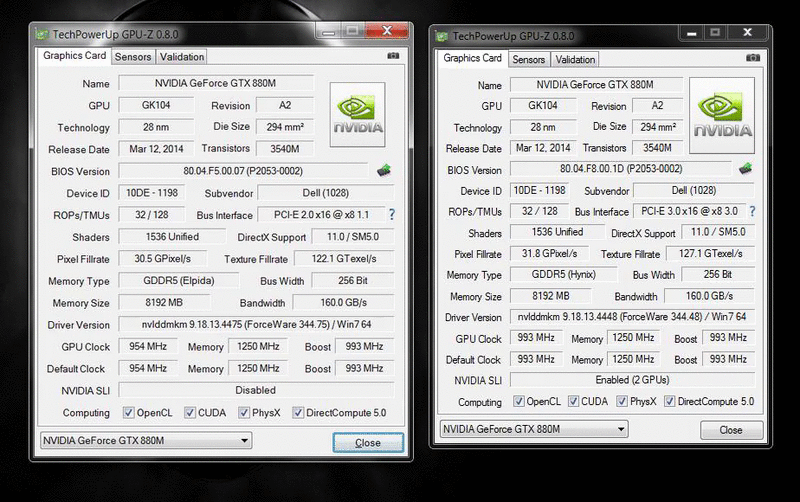Click the camera screenshot icon in right GPU-Z window
This screenshot has width=800, height=502.
(x=753, y=58)
